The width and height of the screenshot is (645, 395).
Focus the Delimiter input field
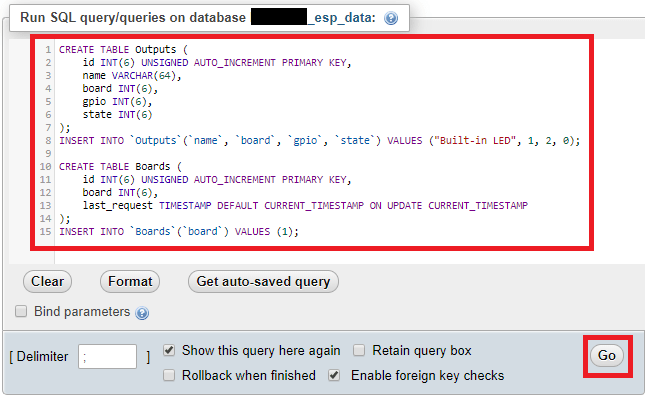107,356
